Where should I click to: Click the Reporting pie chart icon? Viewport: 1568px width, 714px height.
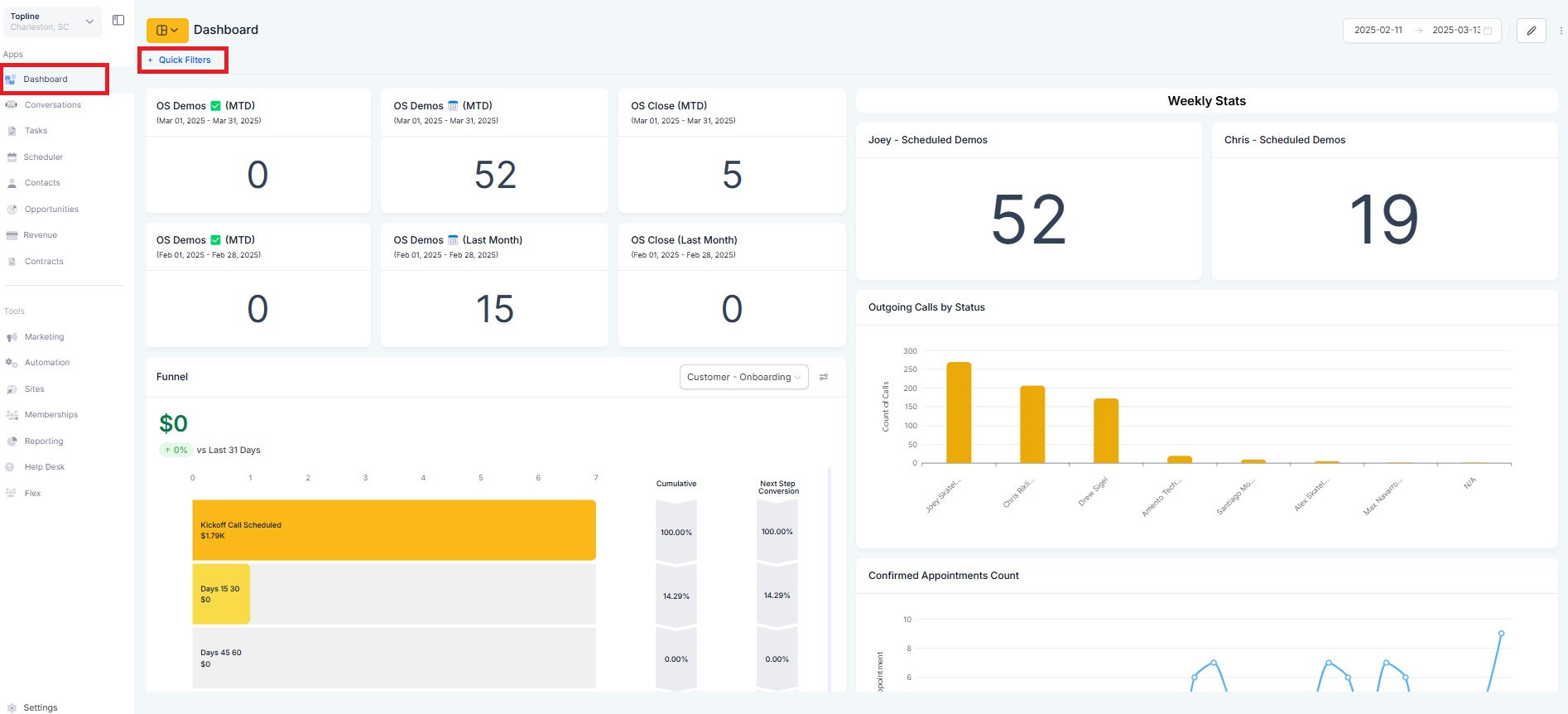click(12, 441)
